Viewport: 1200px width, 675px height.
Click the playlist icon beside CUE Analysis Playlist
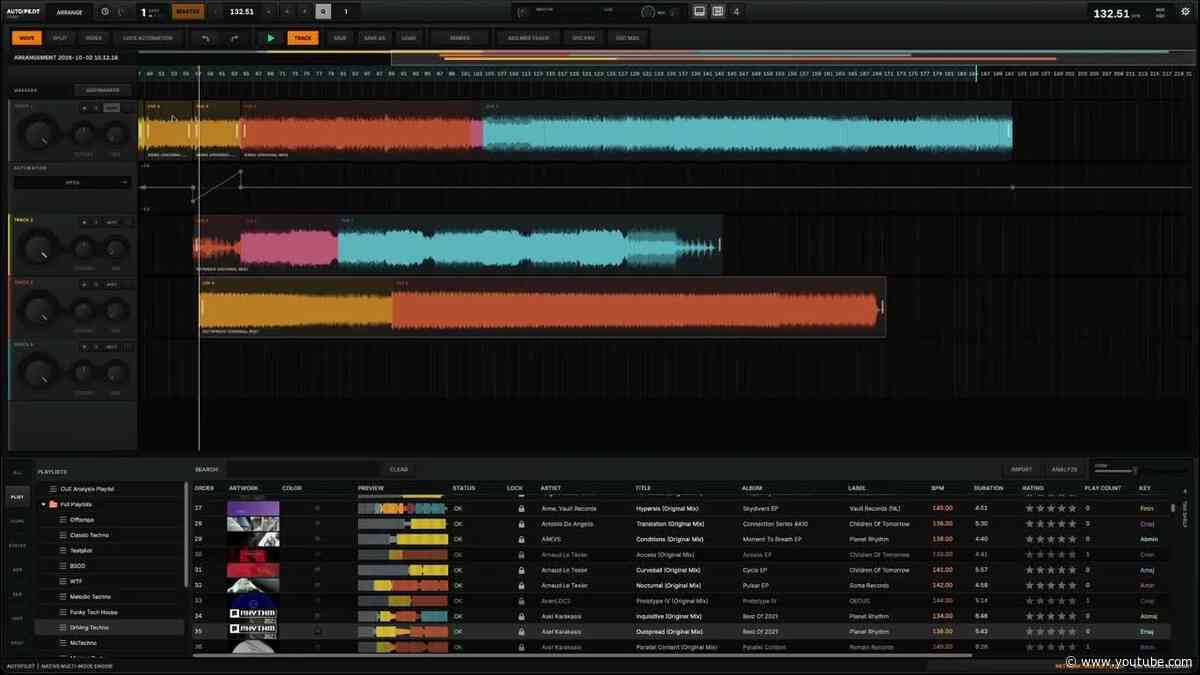pyautogui.click(x=52, y=489)
